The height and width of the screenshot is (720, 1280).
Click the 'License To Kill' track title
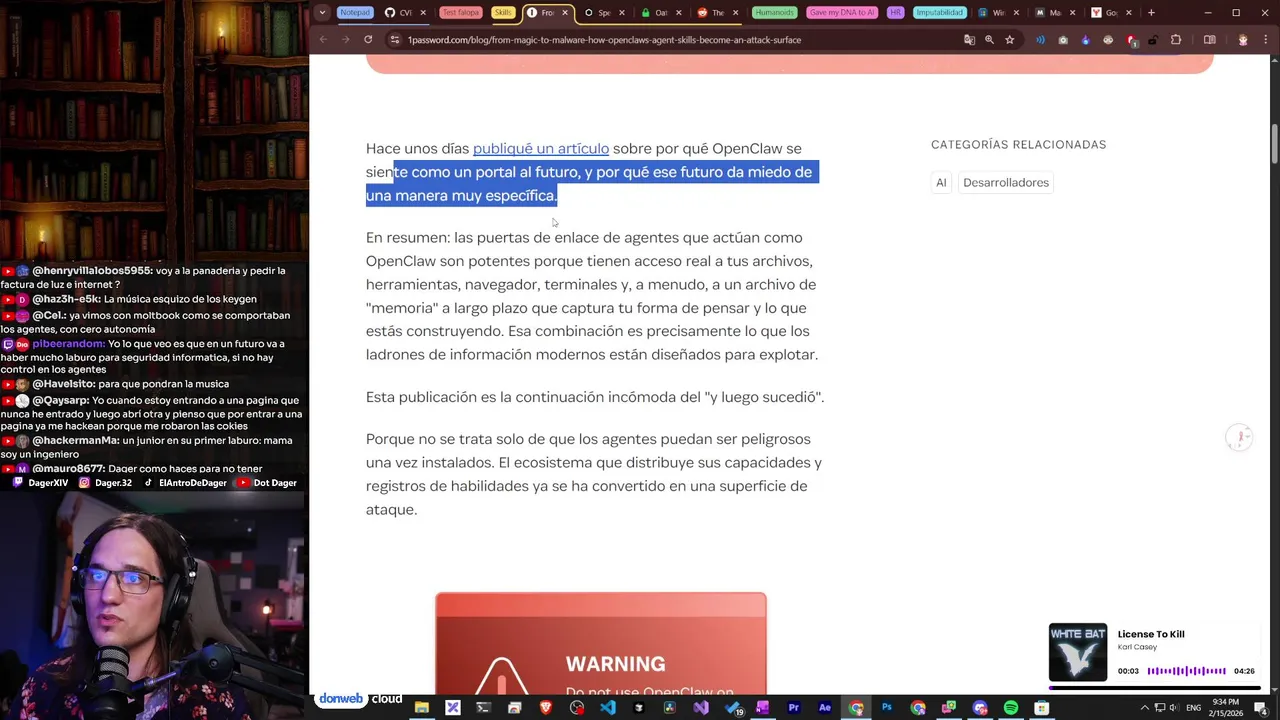tap(1151, 634)
